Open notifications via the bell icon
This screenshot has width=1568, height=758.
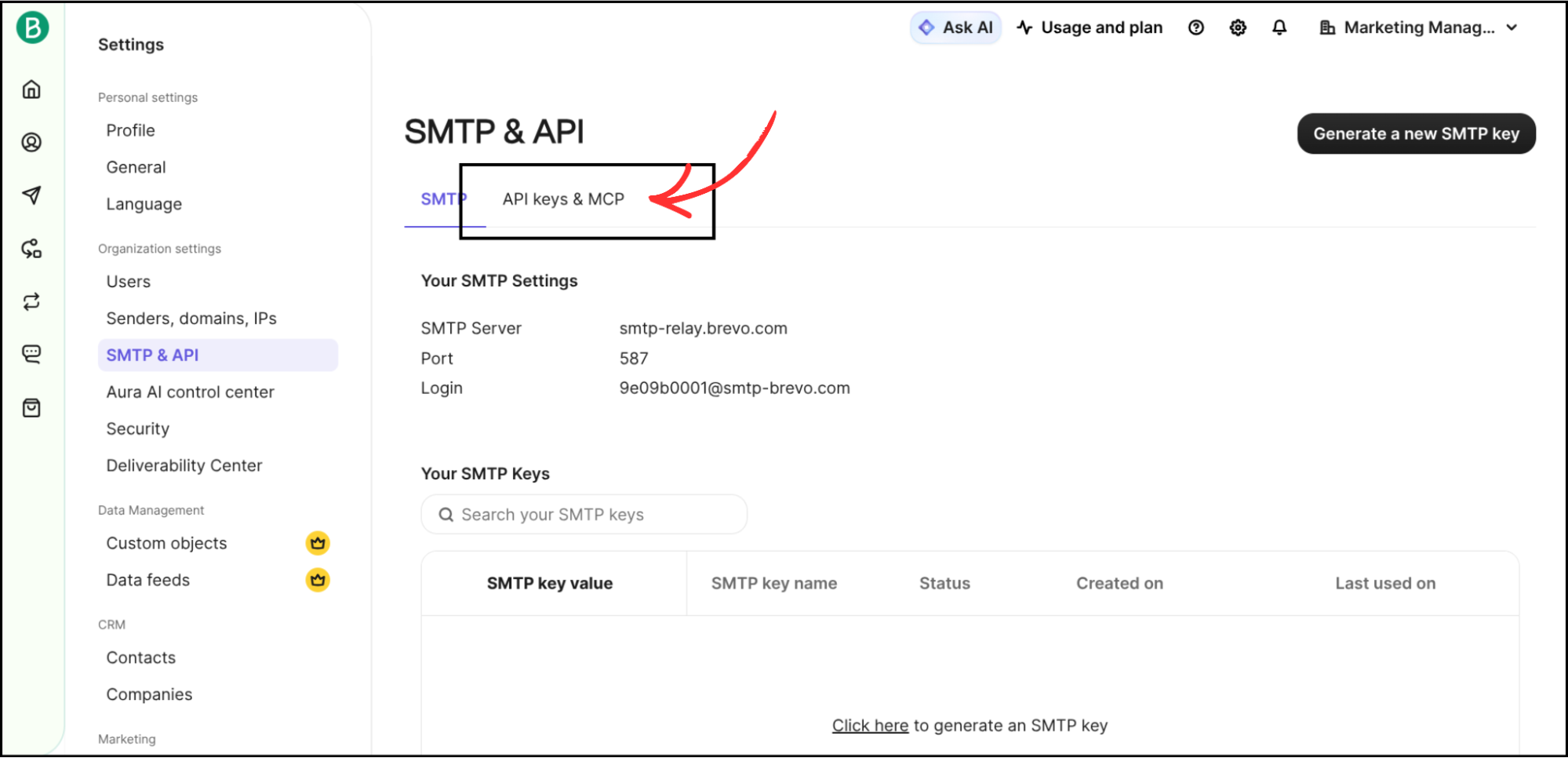(x=1279, y=27)
